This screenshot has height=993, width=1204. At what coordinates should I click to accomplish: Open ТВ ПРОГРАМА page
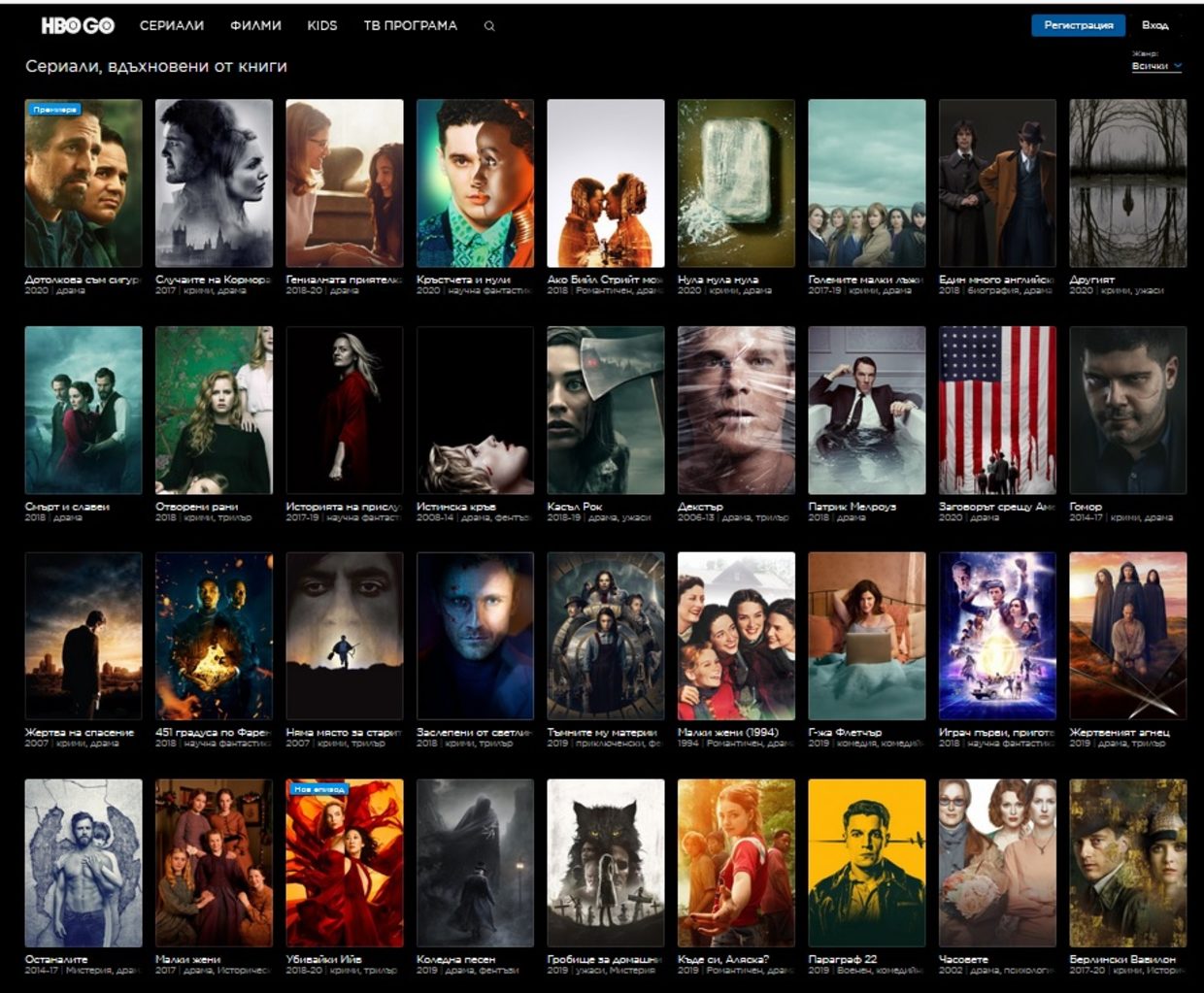click(x=410, y=26)
